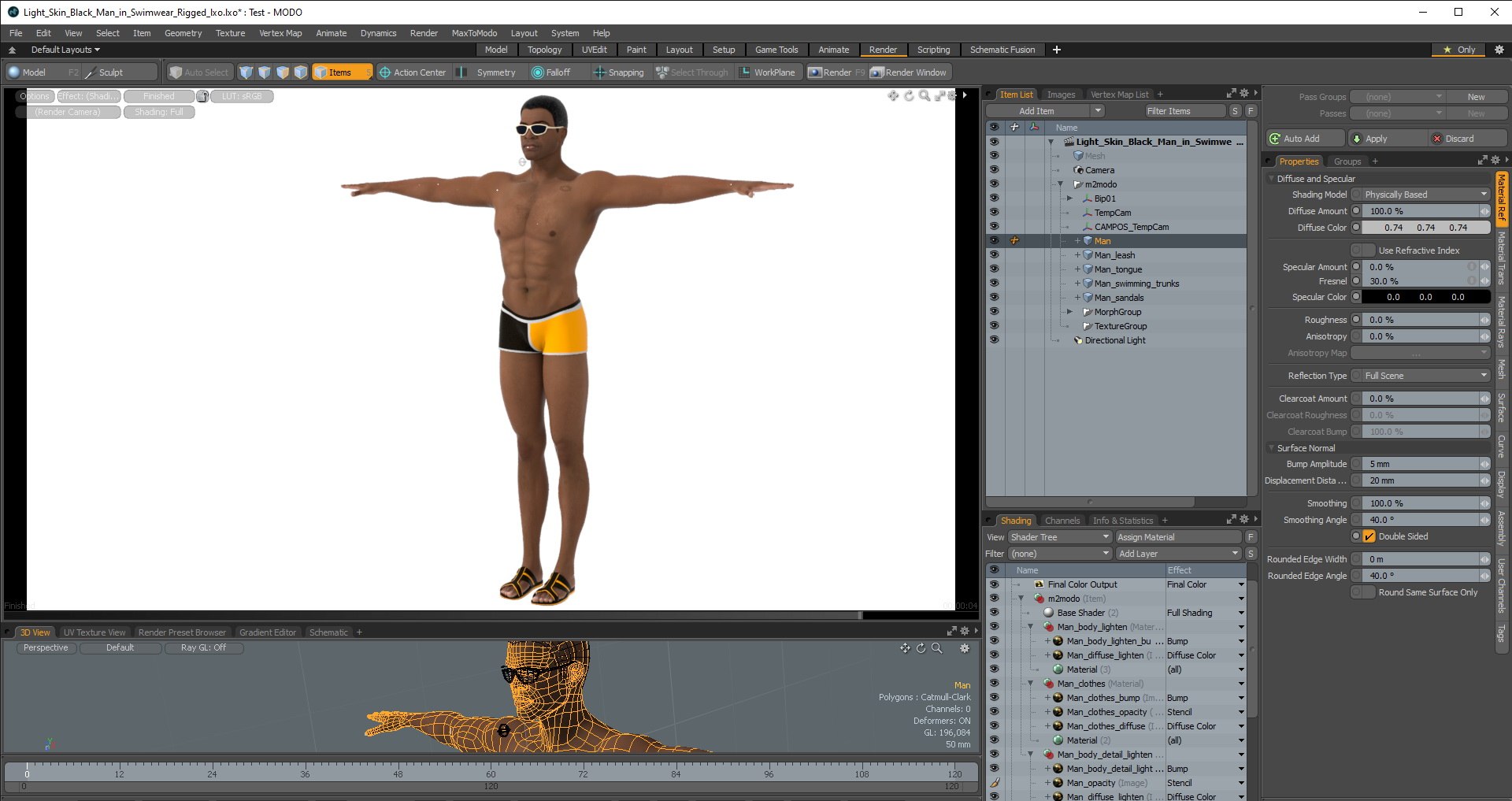
Task: Toggle visibility of Directional Light
Action: (994, 340)
